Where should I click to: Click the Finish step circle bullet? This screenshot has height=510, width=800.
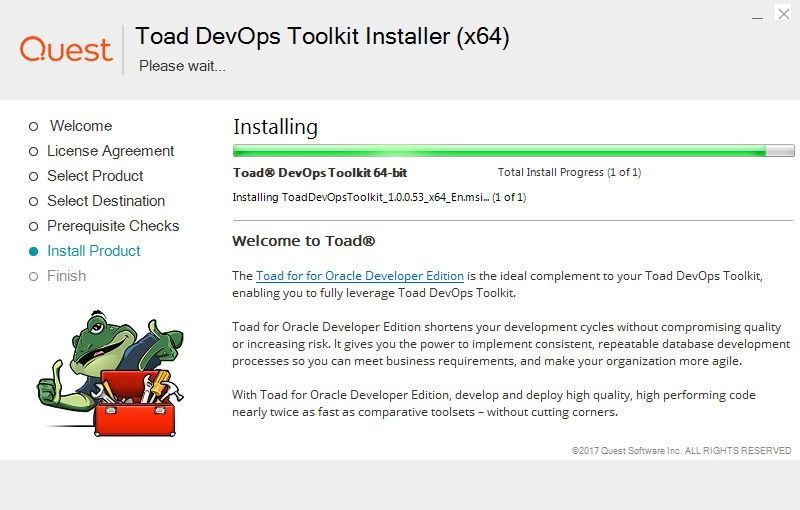coord(33,276)
